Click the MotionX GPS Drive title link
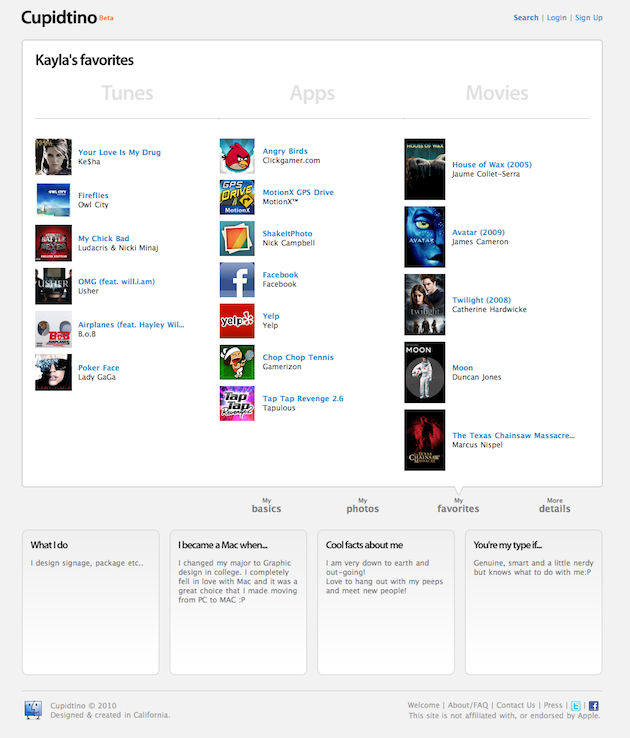The width and height of the screenshot is (630, 738). pos(298,192)
